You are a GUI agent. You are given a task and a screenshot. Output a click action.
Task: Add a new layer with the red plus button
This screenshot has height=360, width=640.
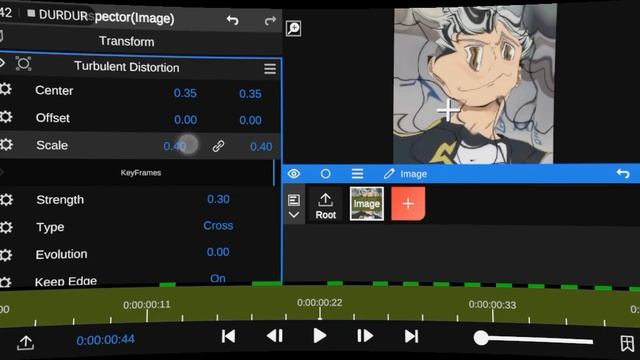tap(408, 204)
